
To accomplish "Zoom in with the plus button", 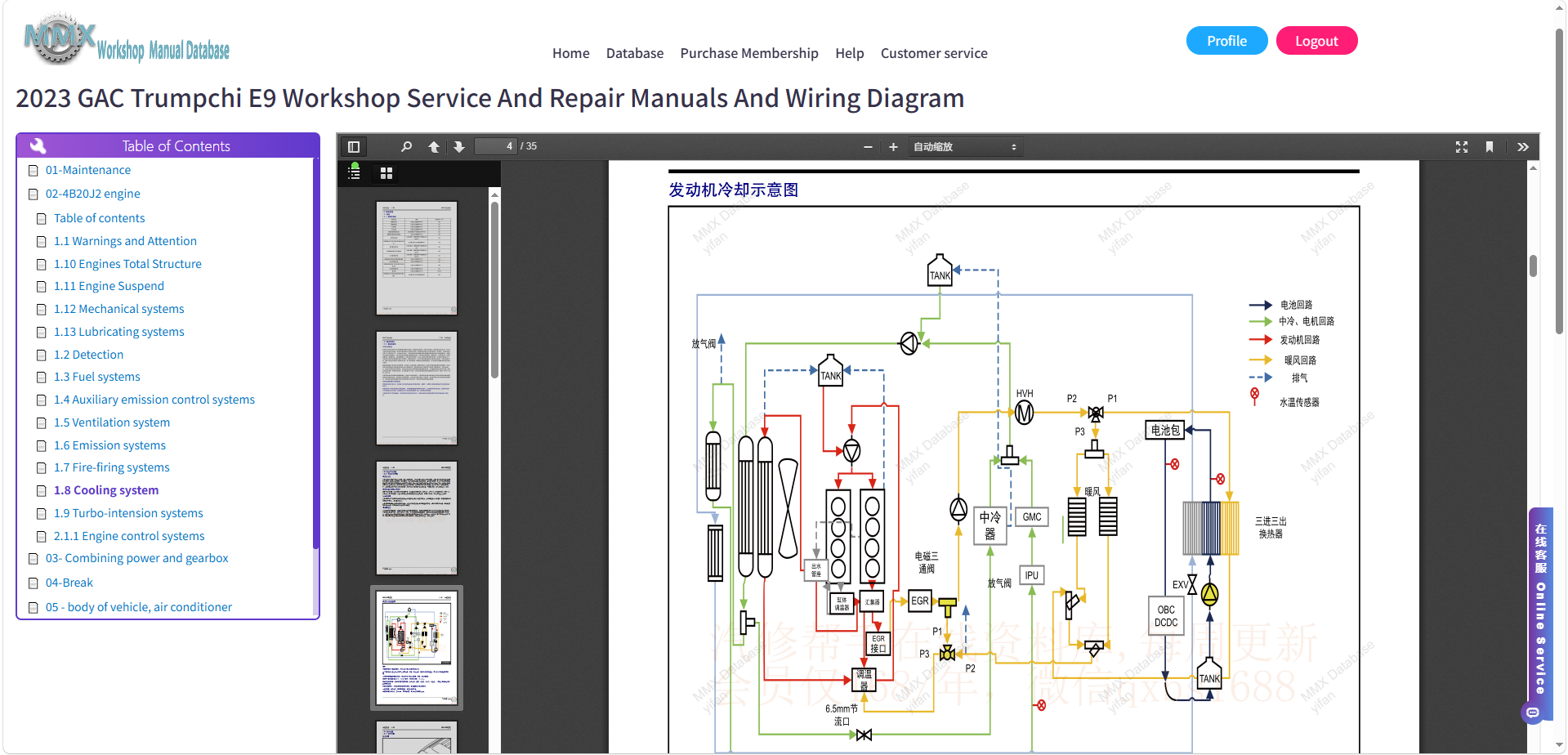I will [893, 147].
